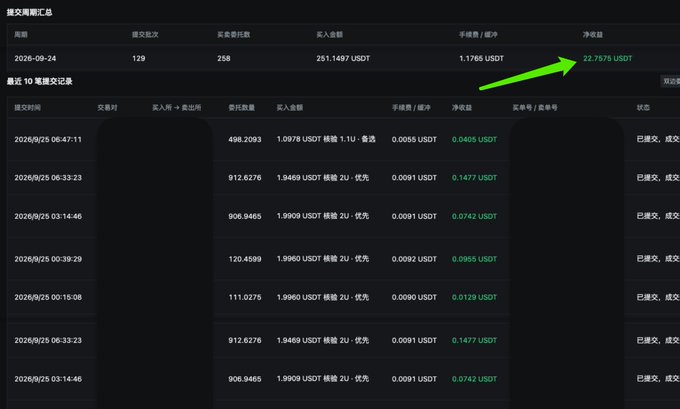
Task: Select the 提交时间 column header
Action: coord(27,108)
